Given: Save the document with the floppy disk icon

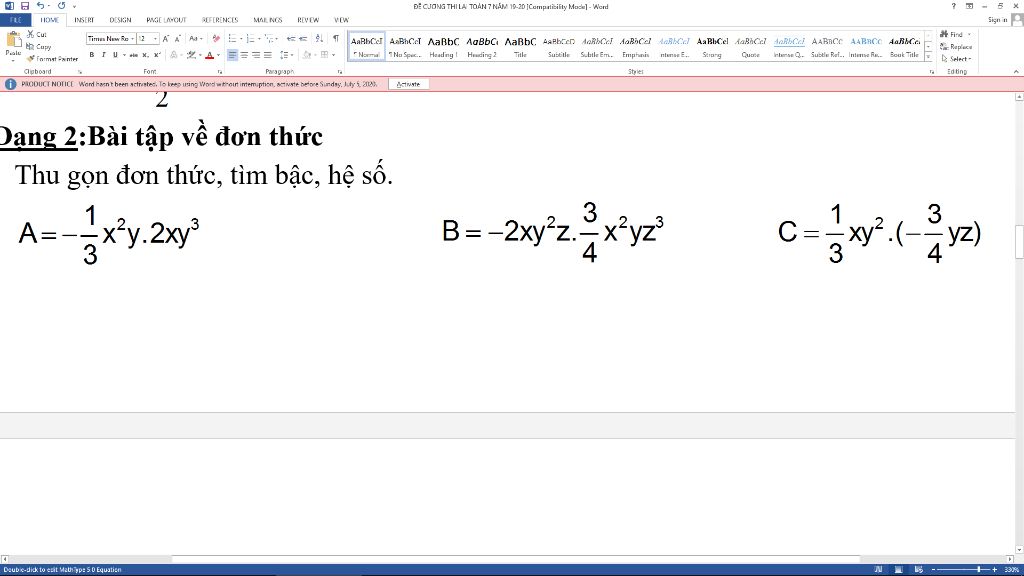Looking at the screenshot, I should [x=25, y=6].
